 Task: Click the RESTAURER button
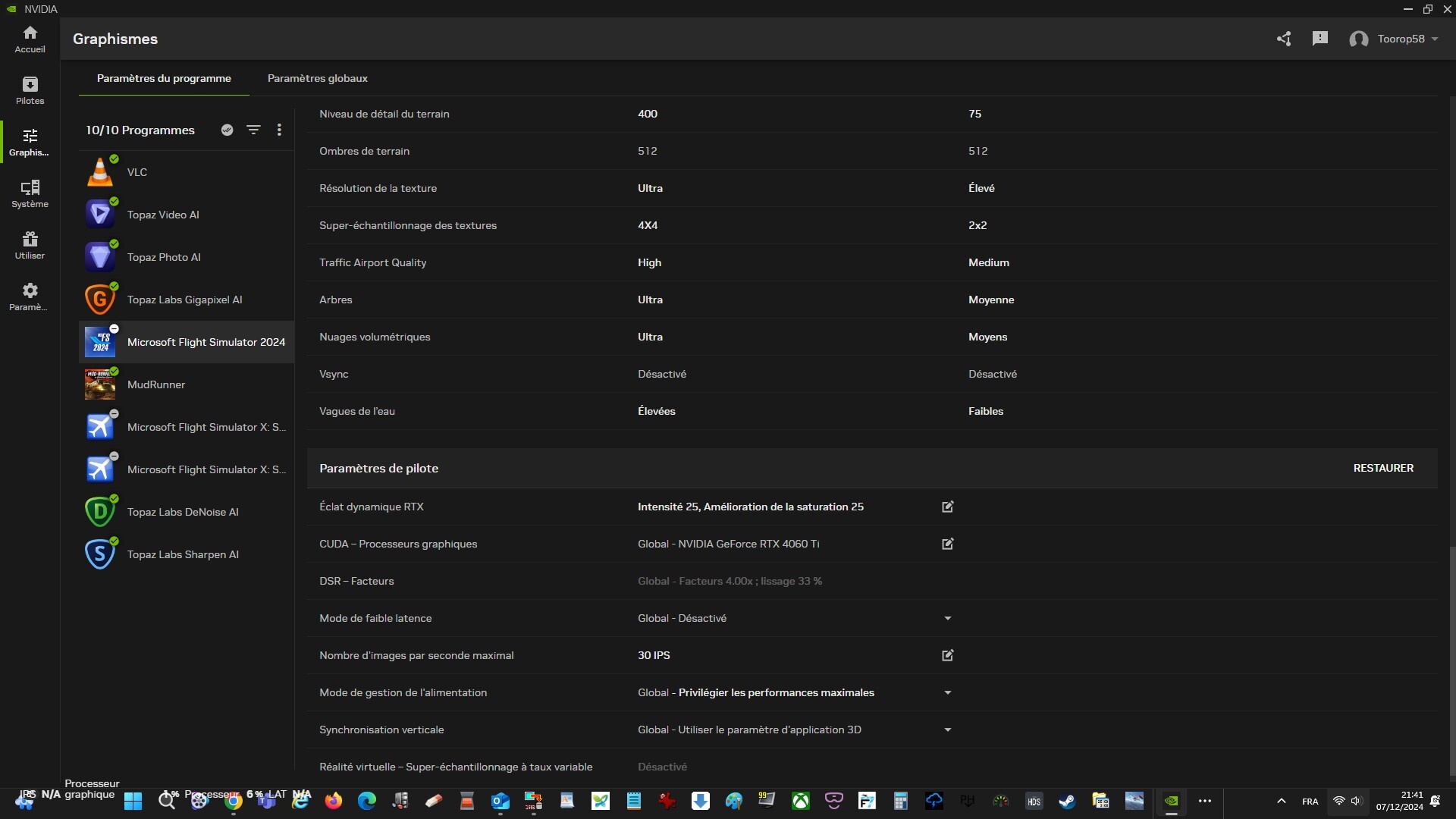[x=1382, y=468]
